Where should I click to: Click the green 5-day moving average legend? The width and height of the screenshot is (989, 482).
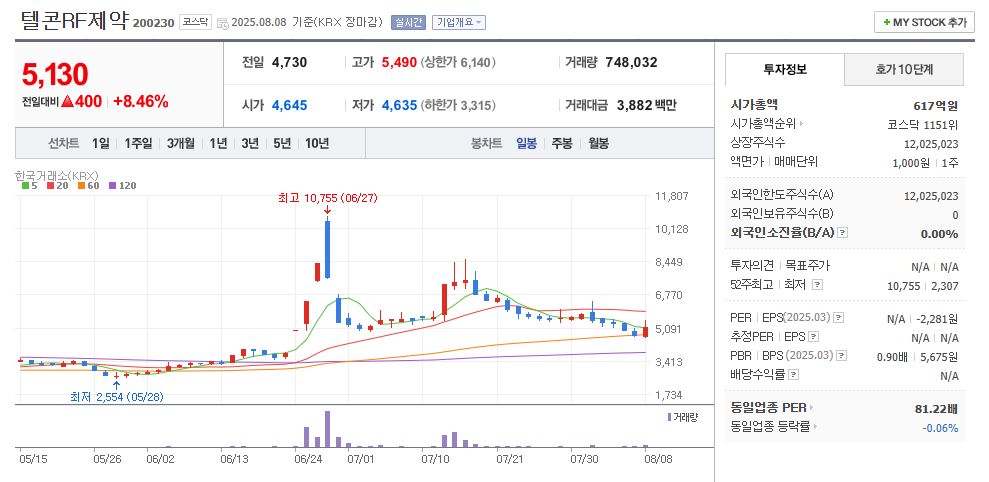(30, 185)
